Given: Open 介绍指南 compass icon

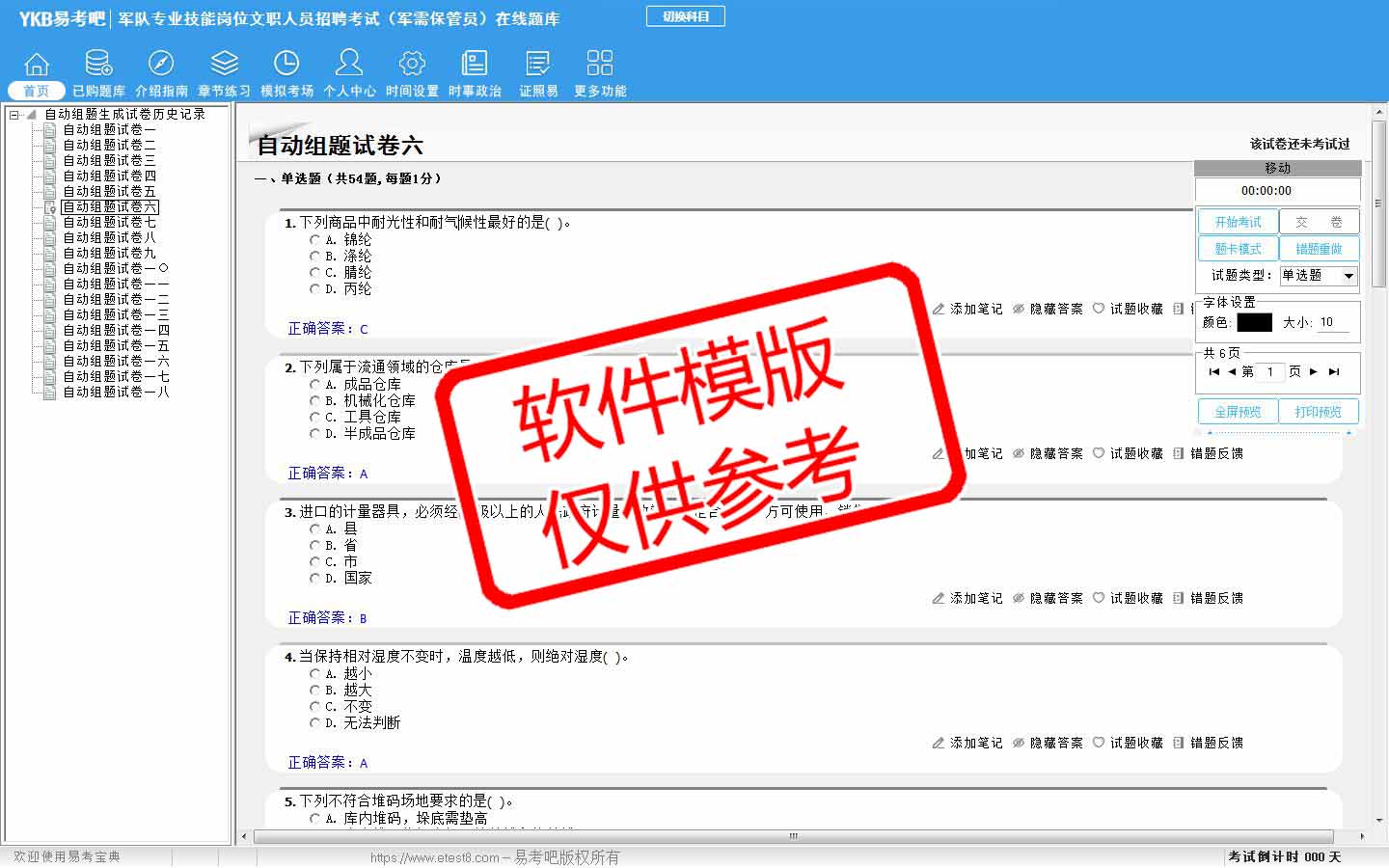Looking at the screenshot, I should point(161,64).
